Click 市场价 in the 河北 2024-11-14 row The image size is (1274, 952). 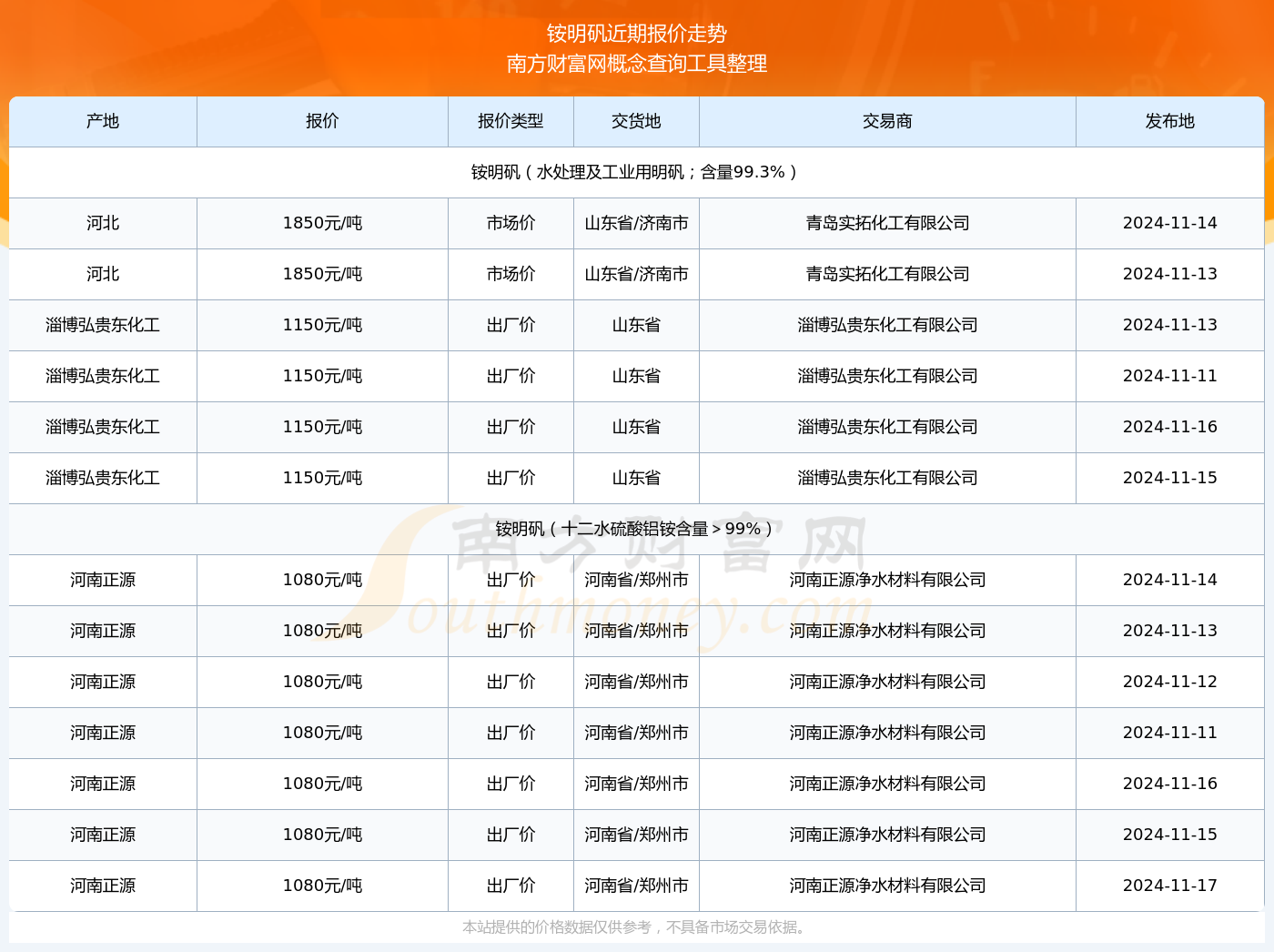pos(511,223)
